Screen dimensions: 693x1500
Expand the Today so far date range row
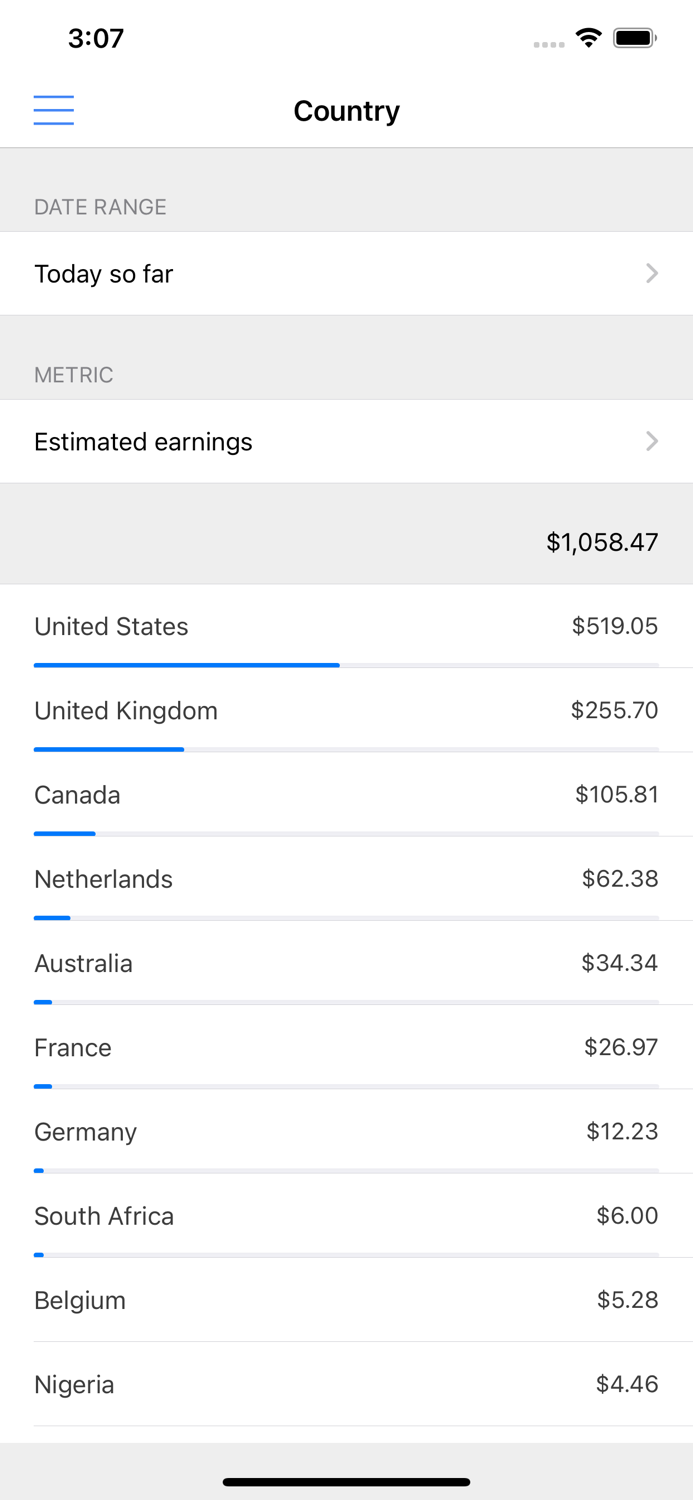(346, 273)
